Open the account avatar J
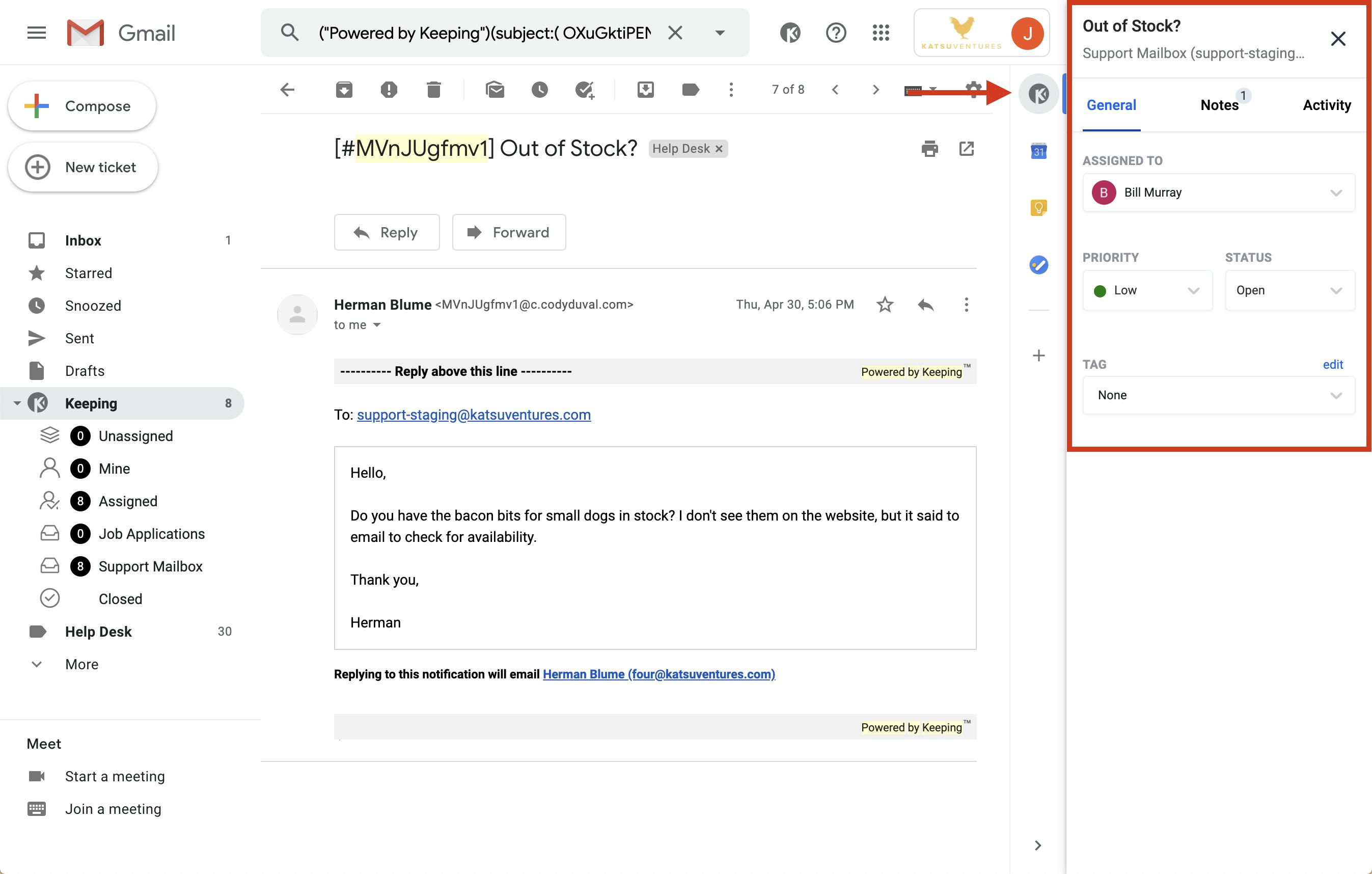The width and height of the screenshot is (1372, 874). (x=1027, y=33)
